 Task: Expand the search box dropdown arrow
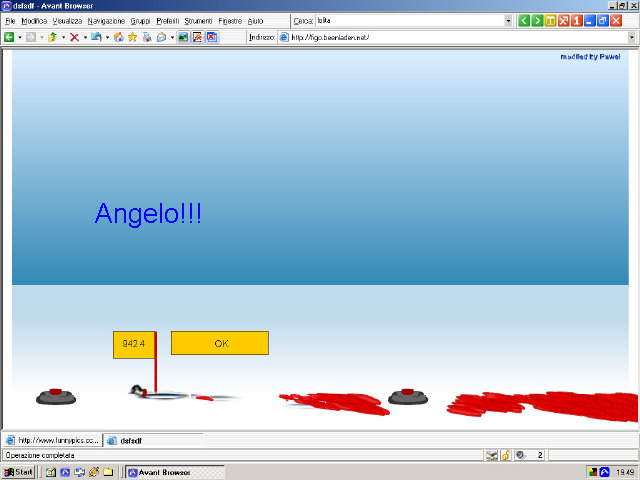tap(508, 20)
